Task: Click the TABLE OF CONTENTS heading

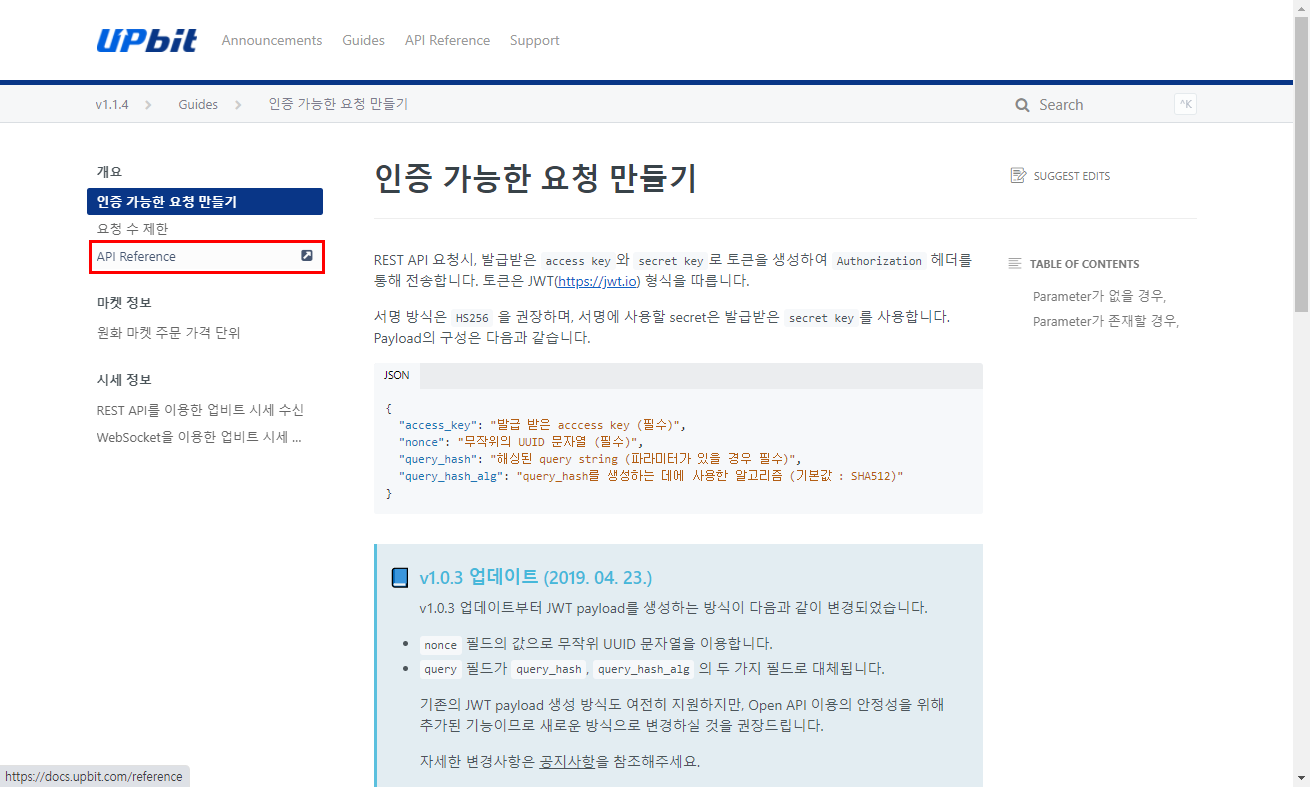Action: point(1084,264)
